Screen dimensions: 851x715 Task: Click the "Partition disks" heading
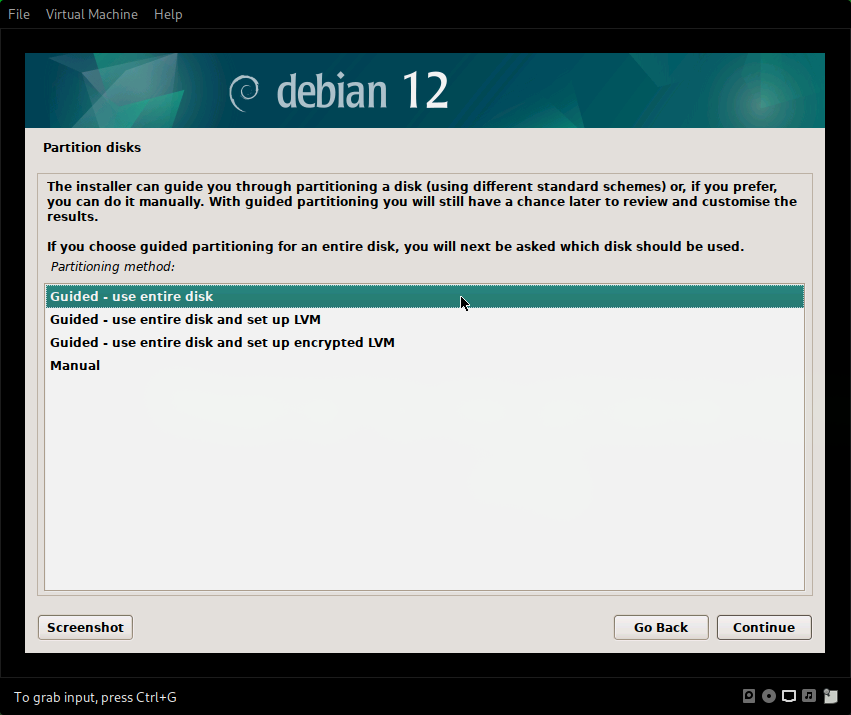tap(92, 148)
